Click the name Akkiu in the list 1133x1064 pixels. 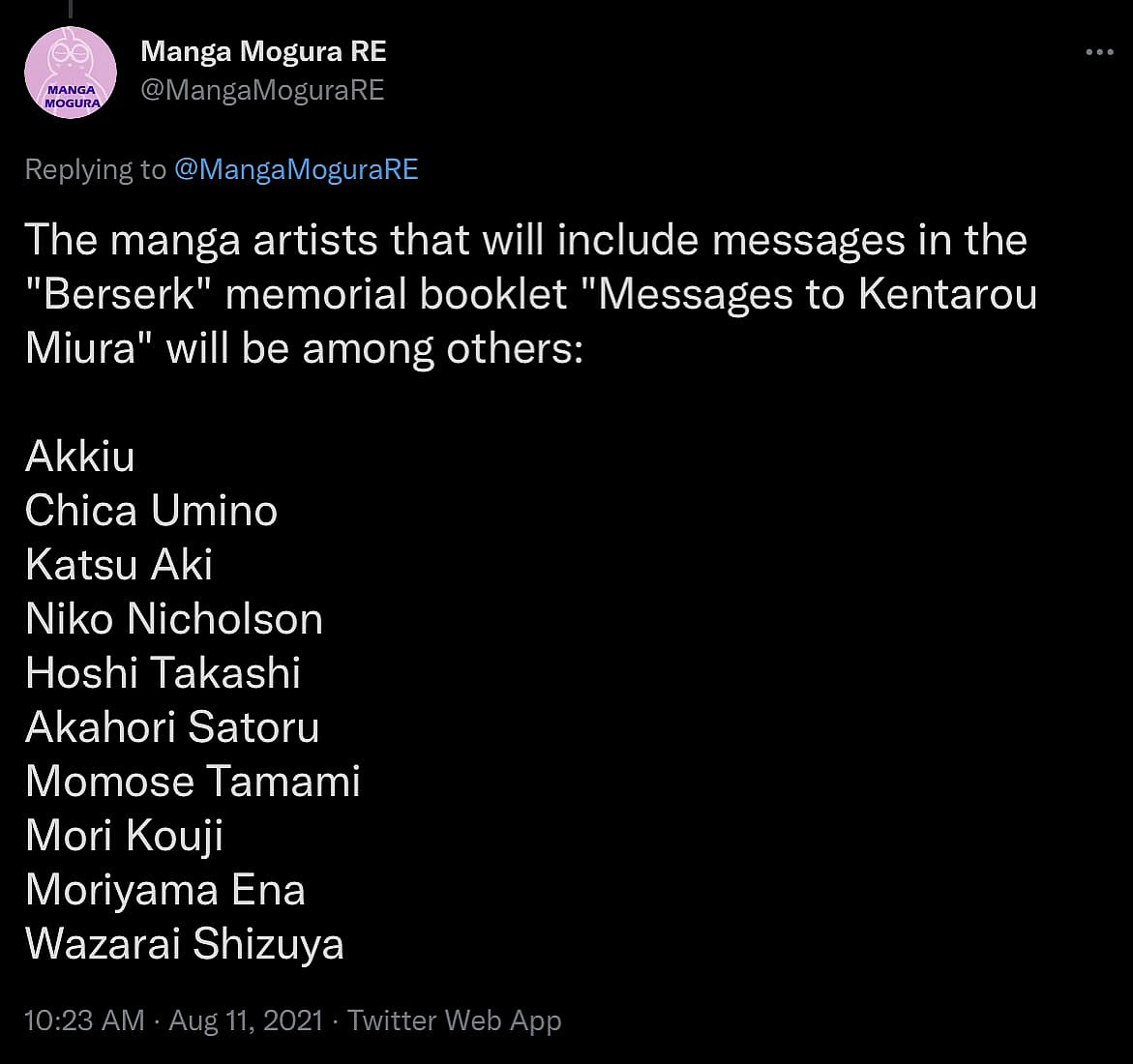[79, 457]
